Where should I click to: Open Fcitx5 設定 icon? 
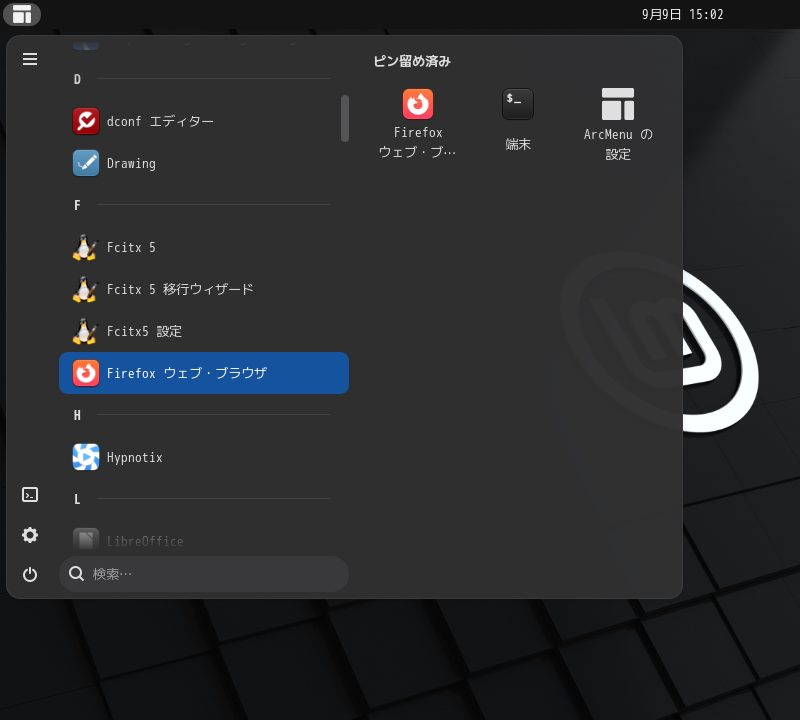(x=85, y=331)
